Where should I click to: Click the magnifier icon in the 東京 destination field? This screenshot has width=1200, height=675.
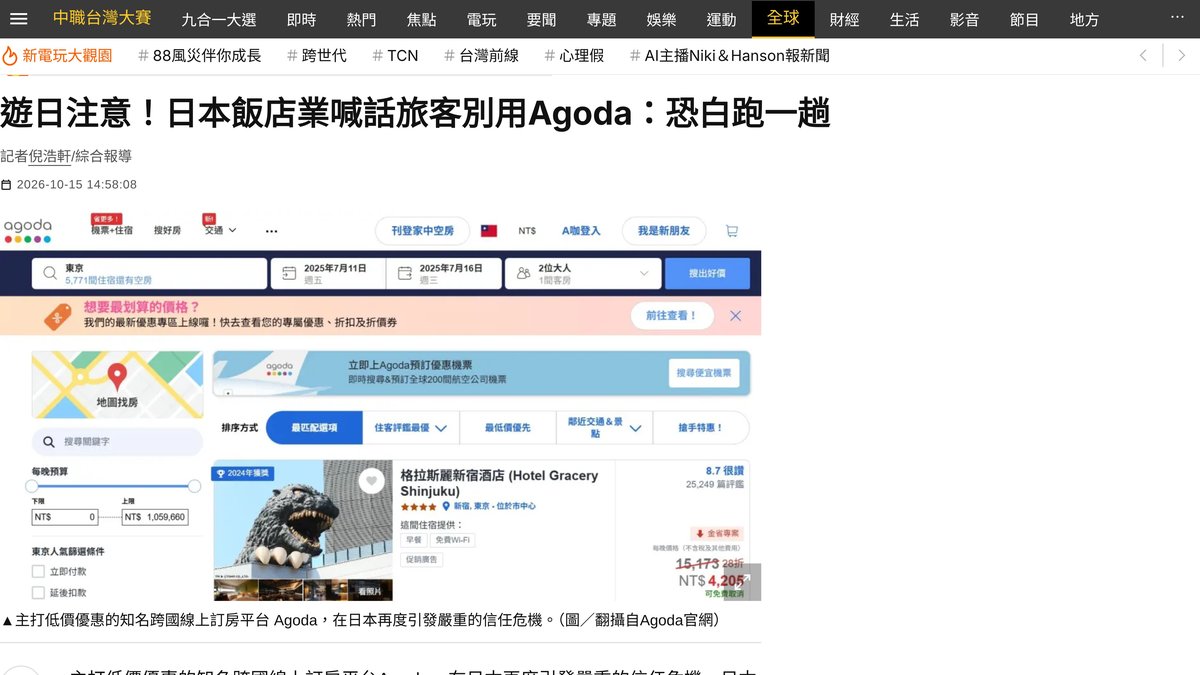[49, 273]
